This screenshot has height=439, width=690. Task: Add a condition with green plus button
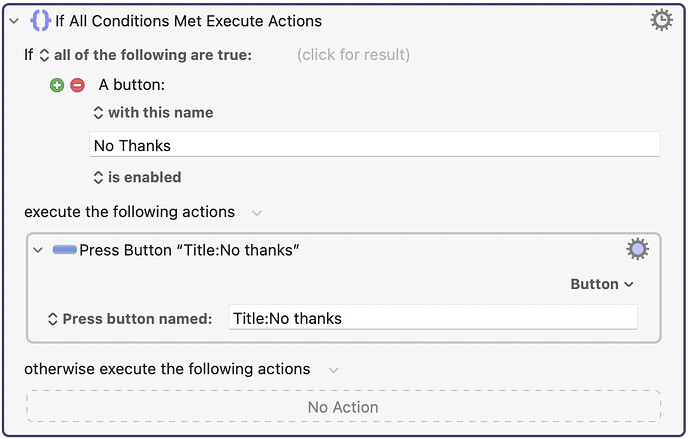57,85
